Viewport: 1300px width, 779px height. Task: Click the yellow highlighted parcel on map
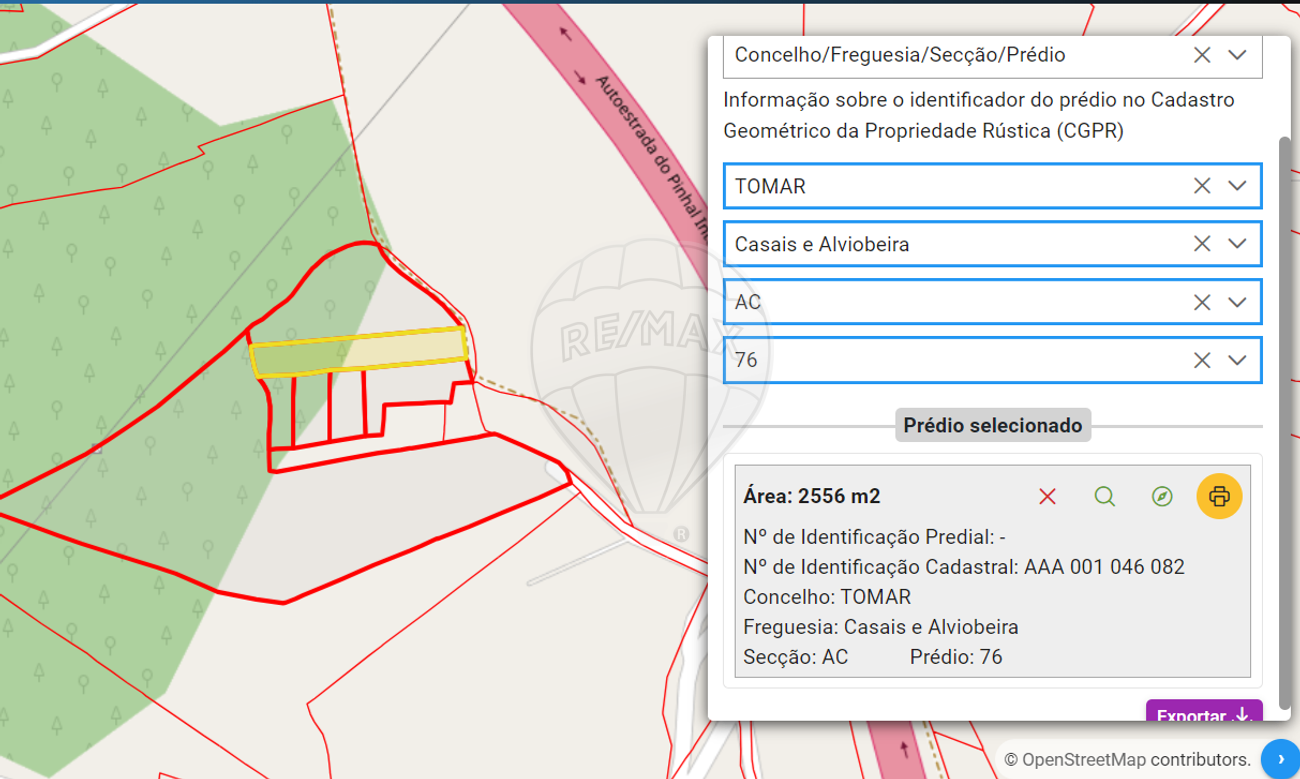[x=359, y=352]
